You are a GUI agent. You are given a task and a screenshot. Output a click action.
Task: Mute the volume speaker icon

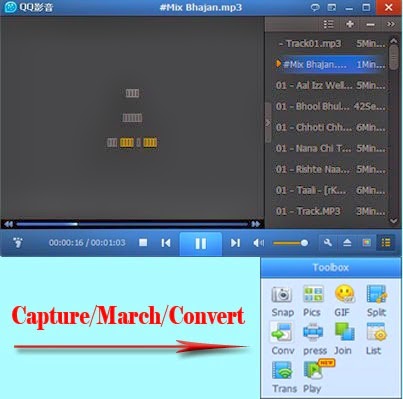point(258,243)
